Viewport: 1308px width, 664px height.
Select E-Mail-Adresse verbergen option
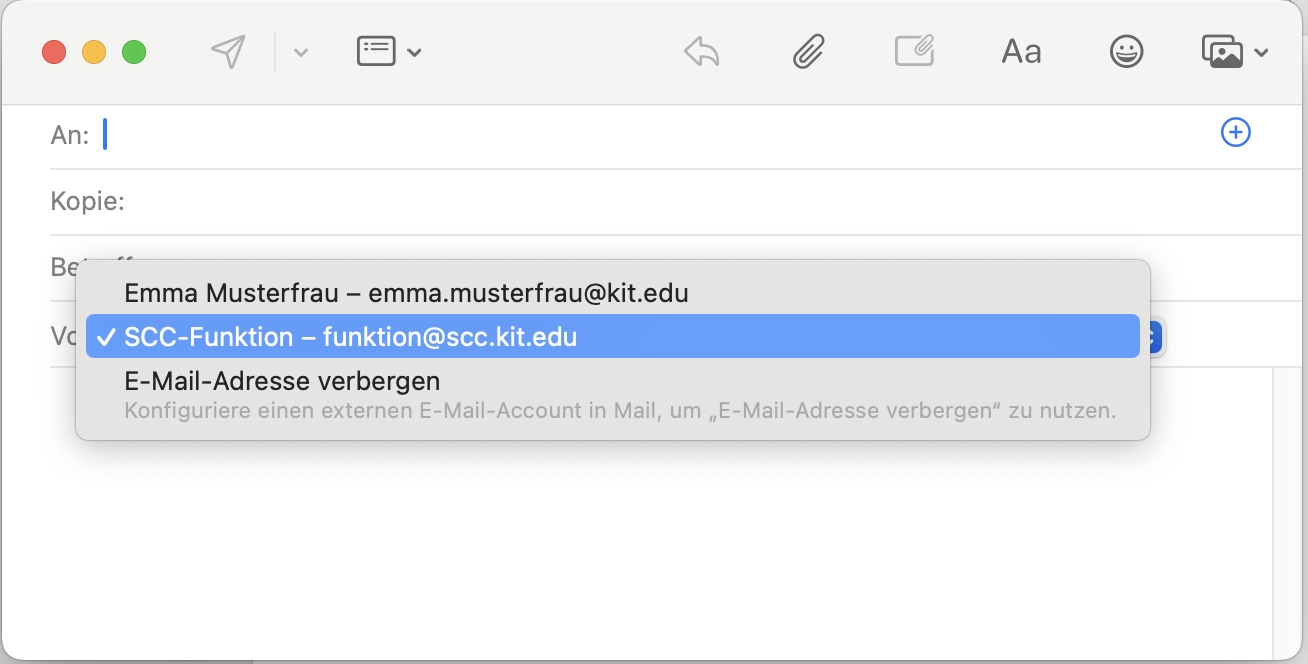(282, 381)
